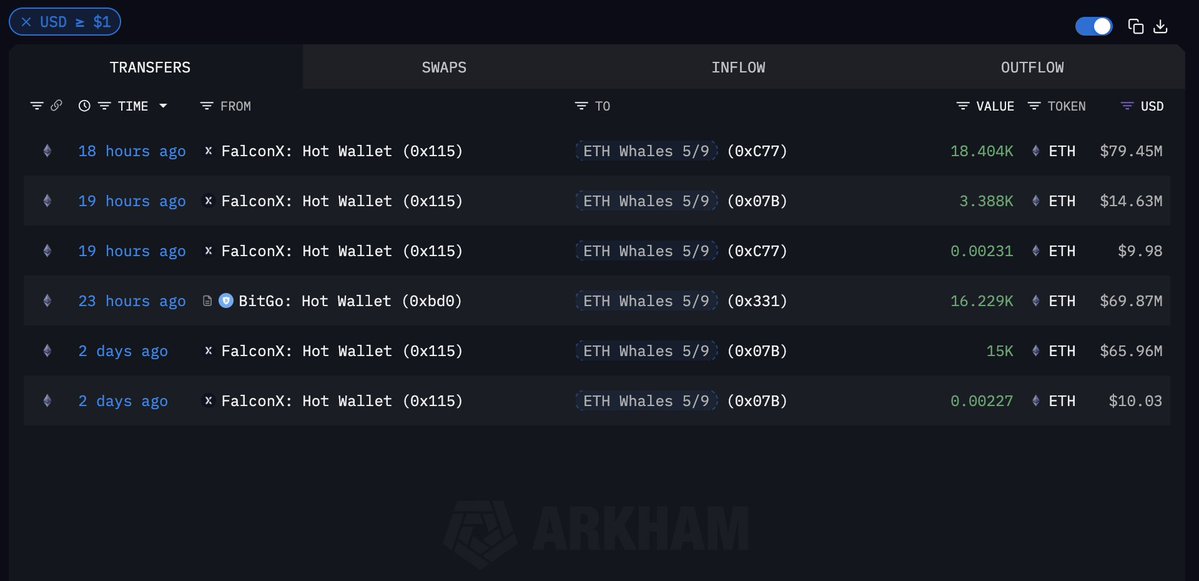Filter by the VALUE column
Screen dimensions: 1199x581
(x=963, y=106)
